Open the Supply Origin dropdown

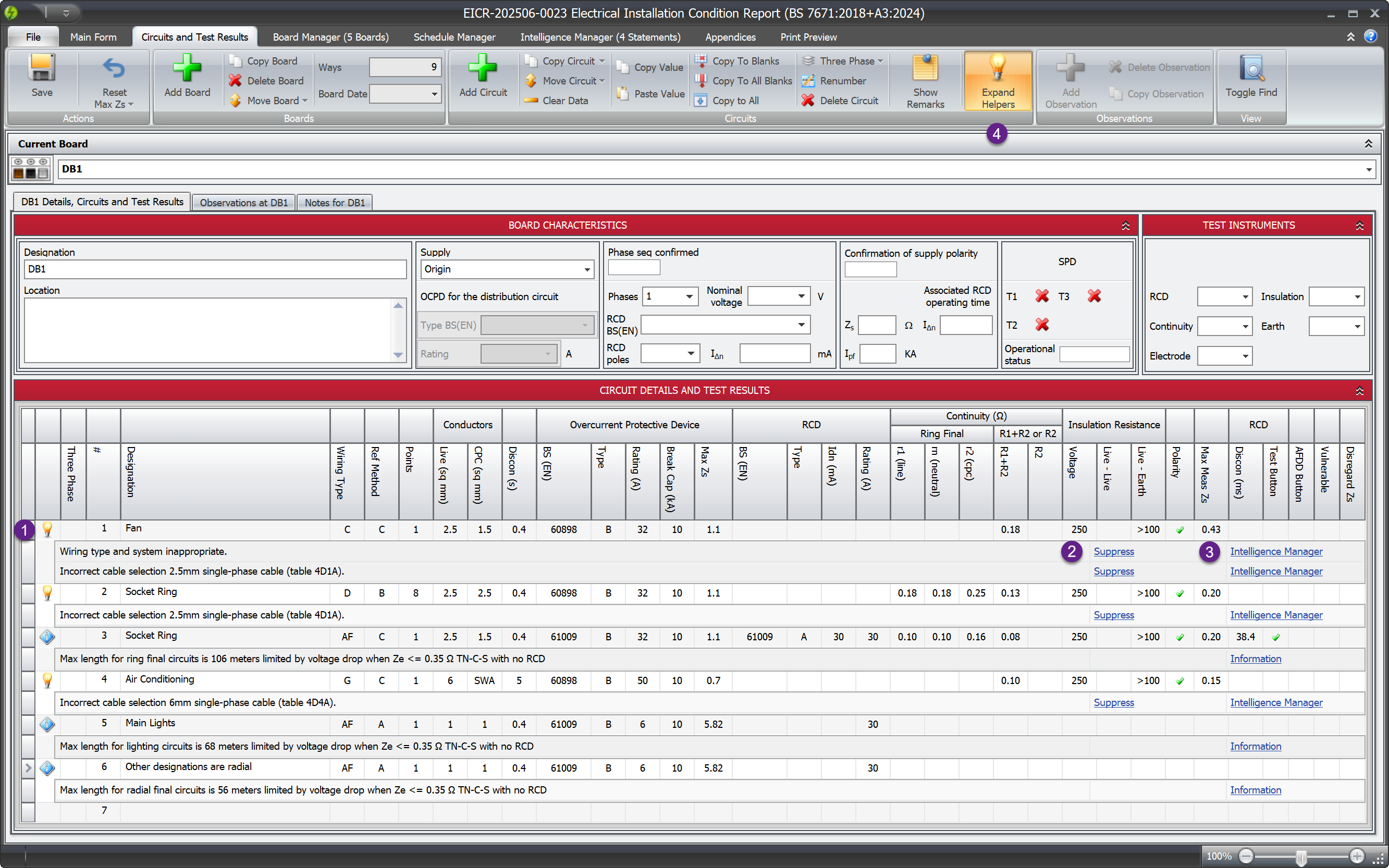(587, 269)
